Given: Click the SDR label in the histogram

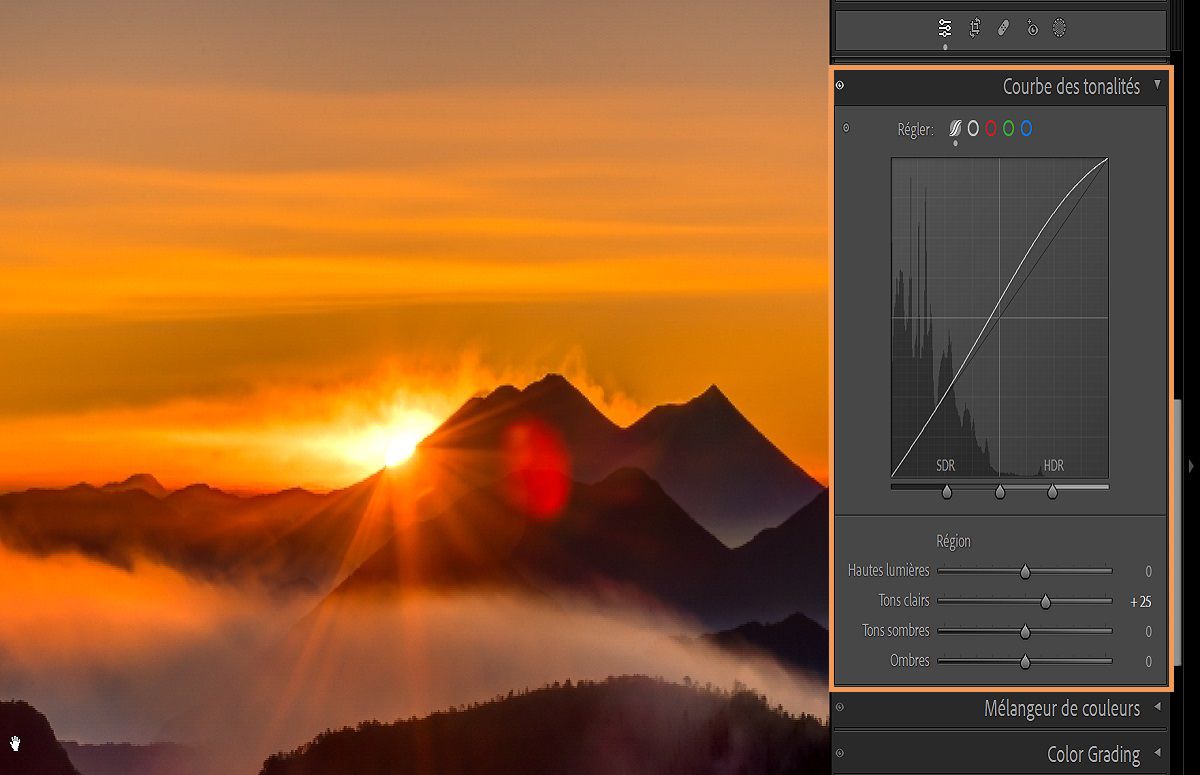Looking at the screenshot, I should (x=945, y=466).
